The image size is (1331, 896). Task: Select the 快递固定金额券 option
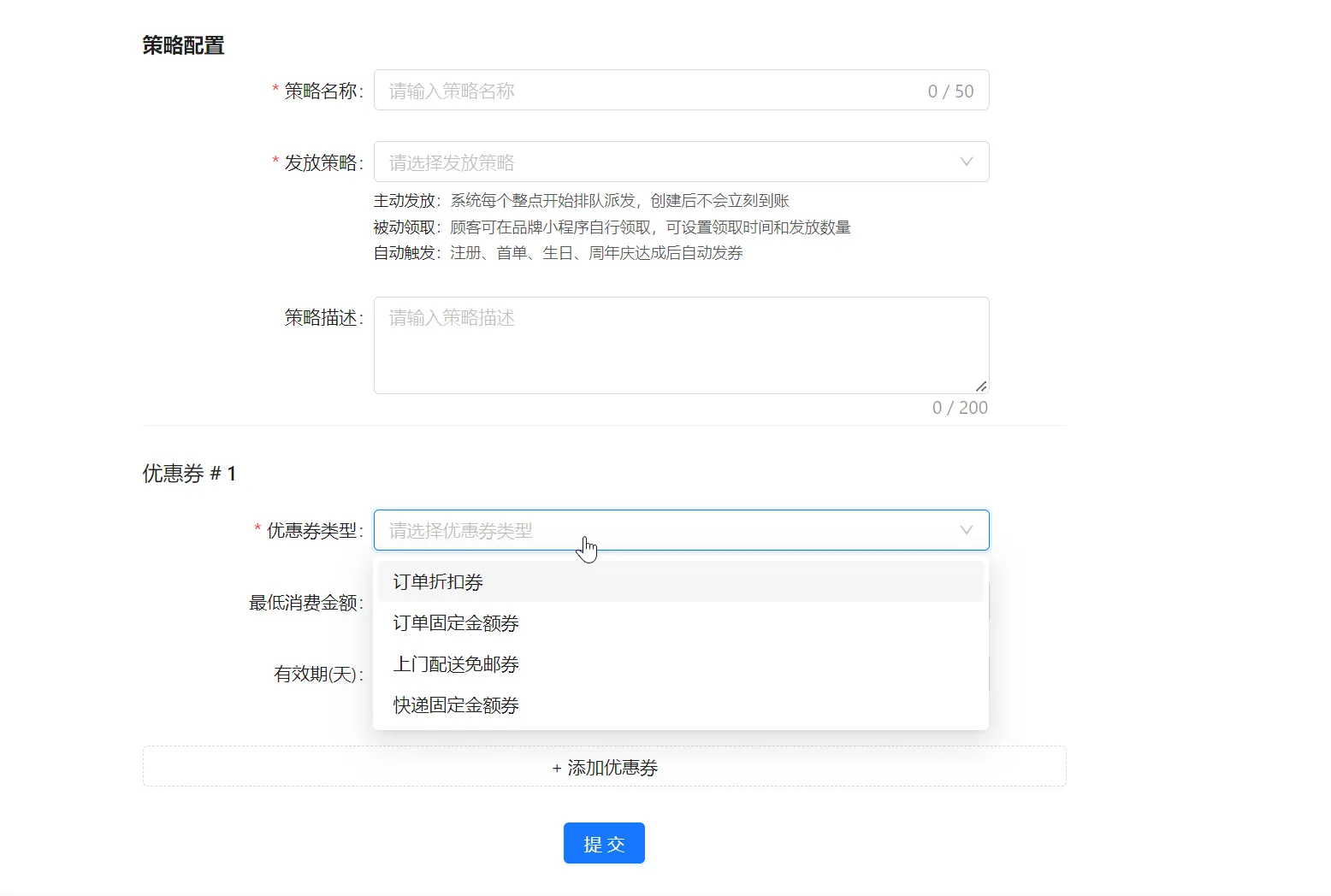point(681,705)
